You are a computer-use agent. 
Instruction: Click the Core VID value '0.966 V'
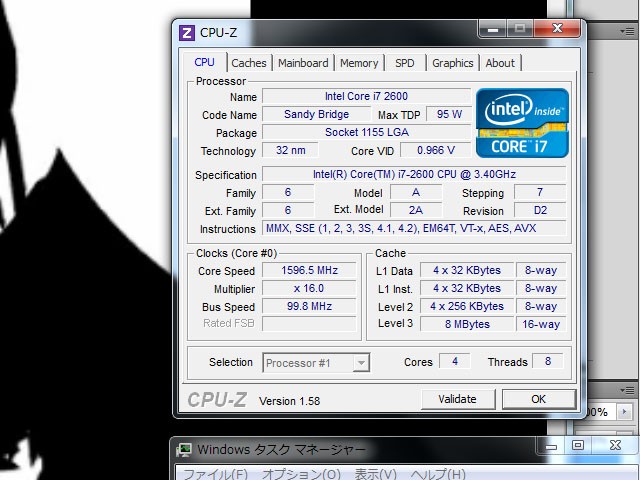(436, 150)
